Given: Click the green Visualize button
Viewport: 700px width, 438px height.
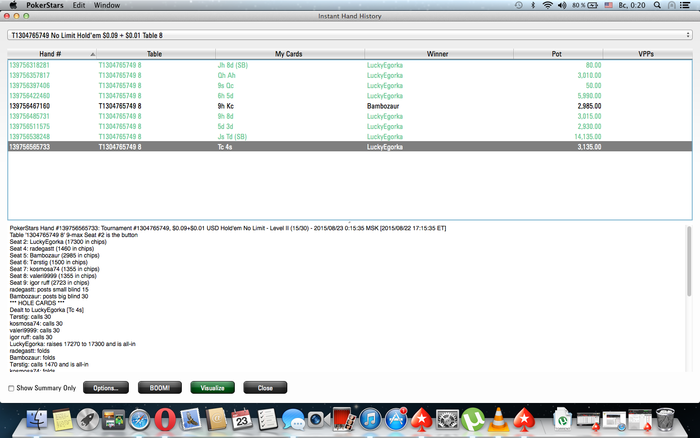Looking at the screenshot, I should pyautogui.click(x=212, y=388).
